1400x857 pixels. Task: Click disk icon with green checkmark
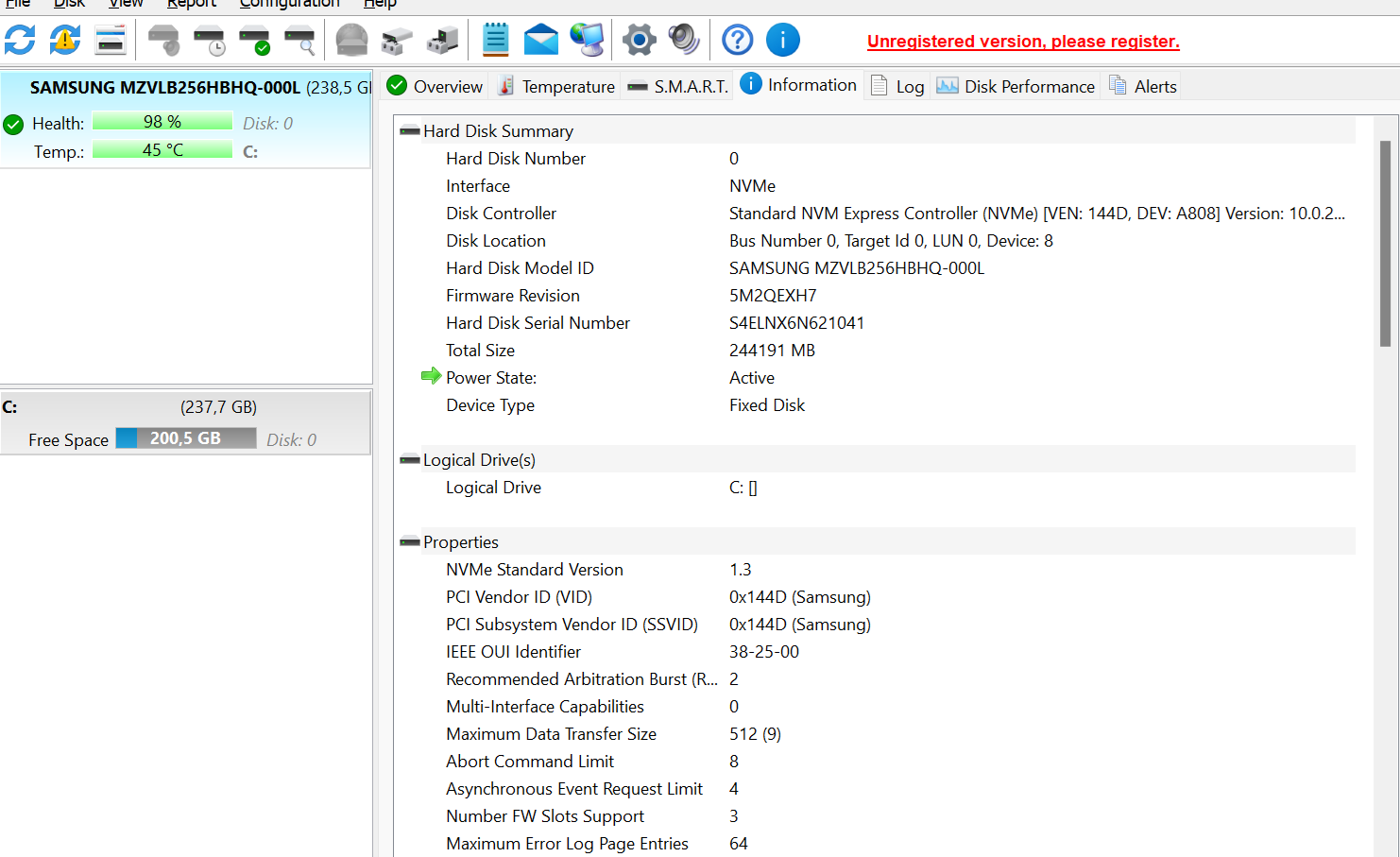tap(254, 41)
